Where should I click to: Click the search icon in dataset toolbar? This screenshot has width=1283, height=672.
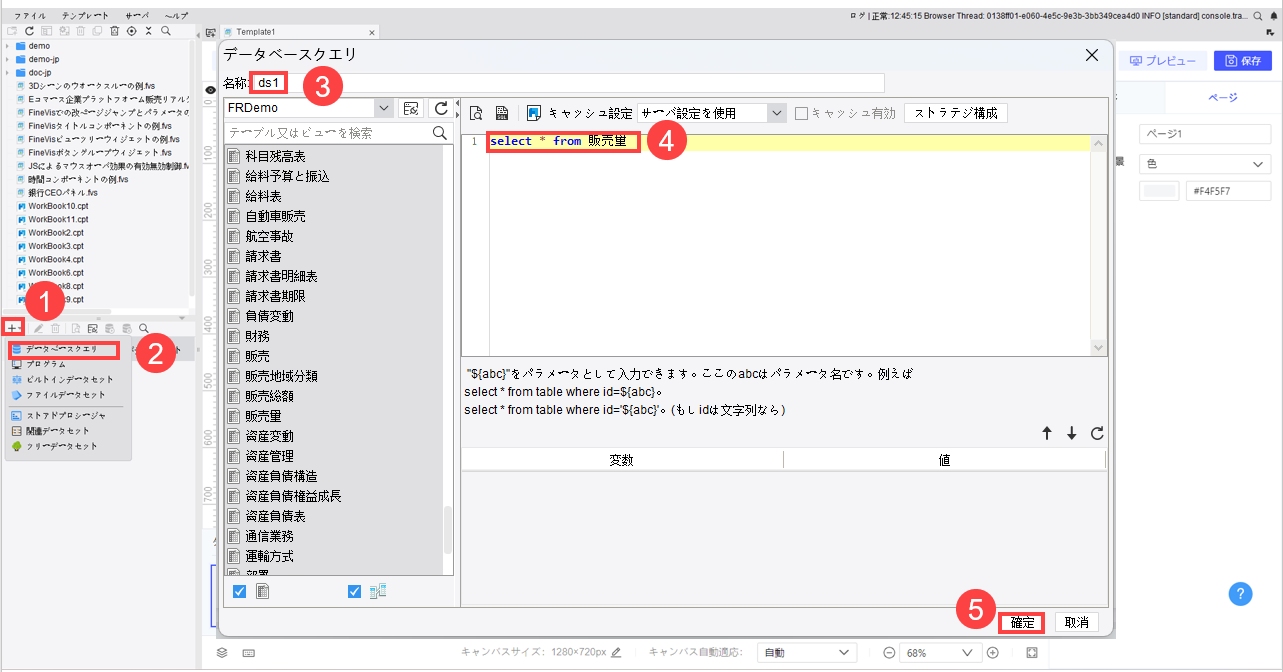(144, 328)
